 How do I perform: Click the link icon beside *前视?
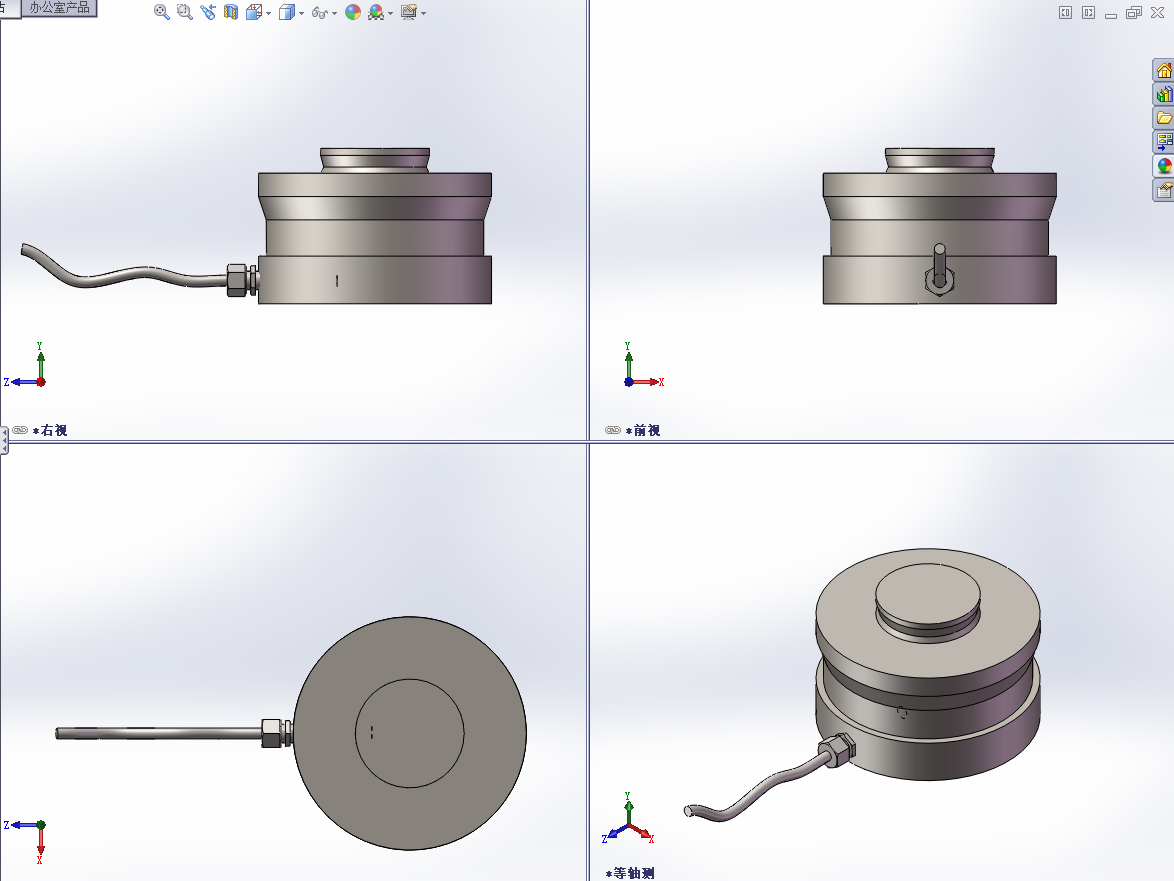pos(613,430)
